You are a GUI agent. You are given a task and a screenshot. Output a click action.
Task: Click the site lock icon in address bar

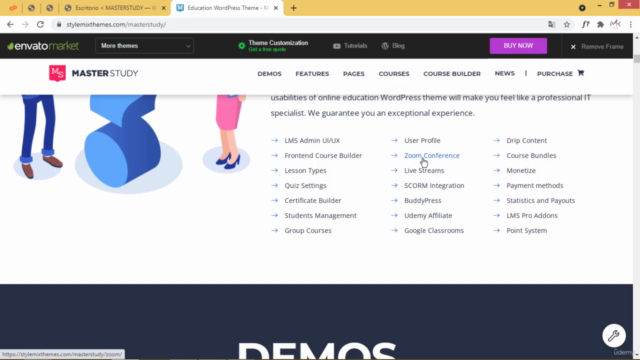click(x=59, y=24)
